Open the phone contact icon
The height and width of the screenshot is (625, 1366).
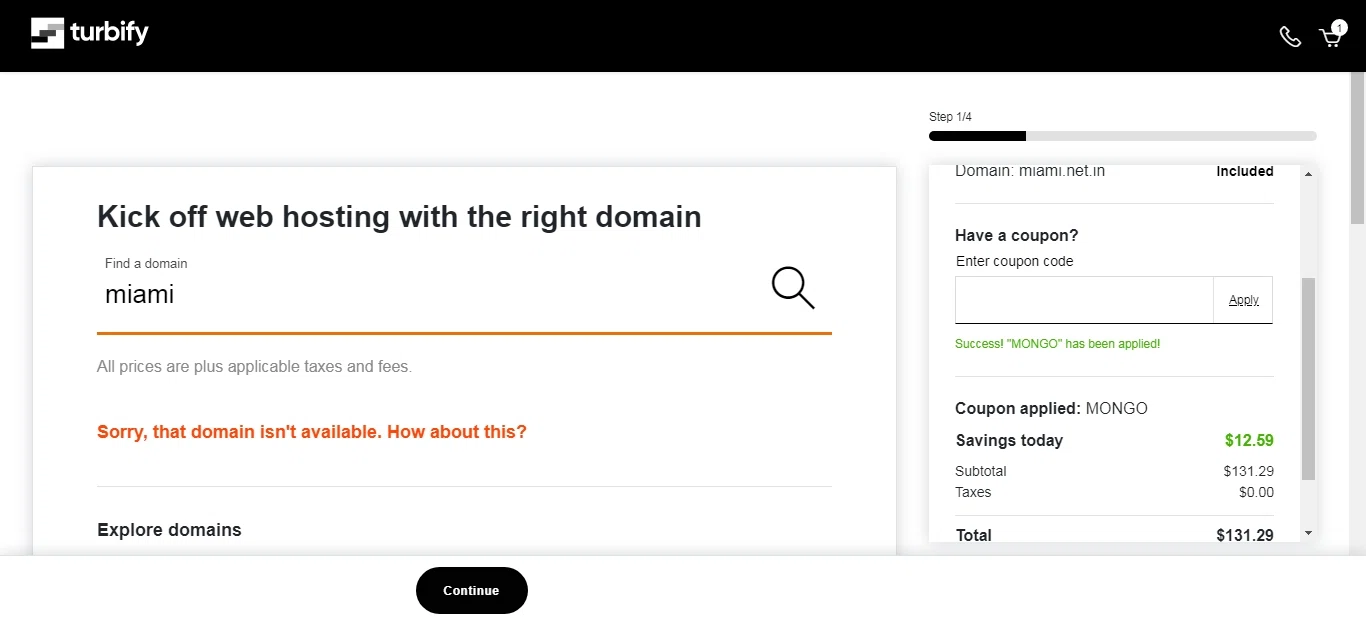tap(1290, 37)
